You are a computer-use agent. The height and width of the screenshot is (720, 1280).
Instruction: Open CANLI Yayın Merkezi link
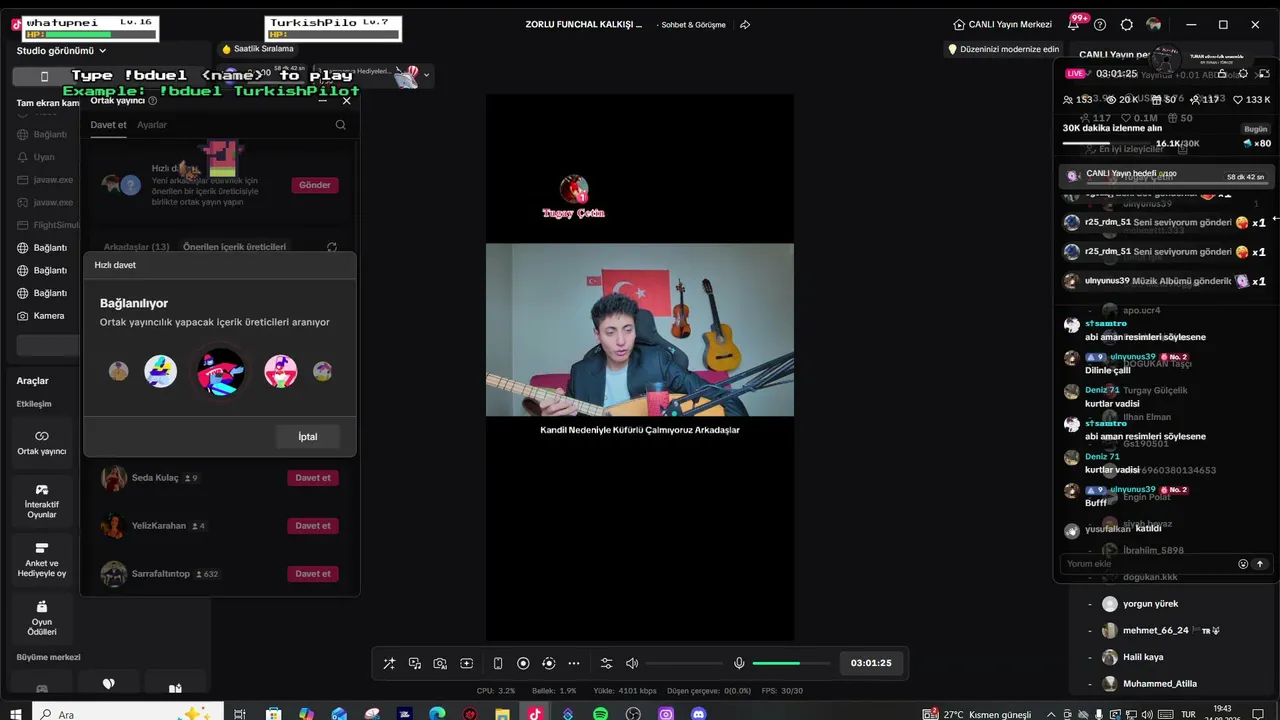[1001, 24]
